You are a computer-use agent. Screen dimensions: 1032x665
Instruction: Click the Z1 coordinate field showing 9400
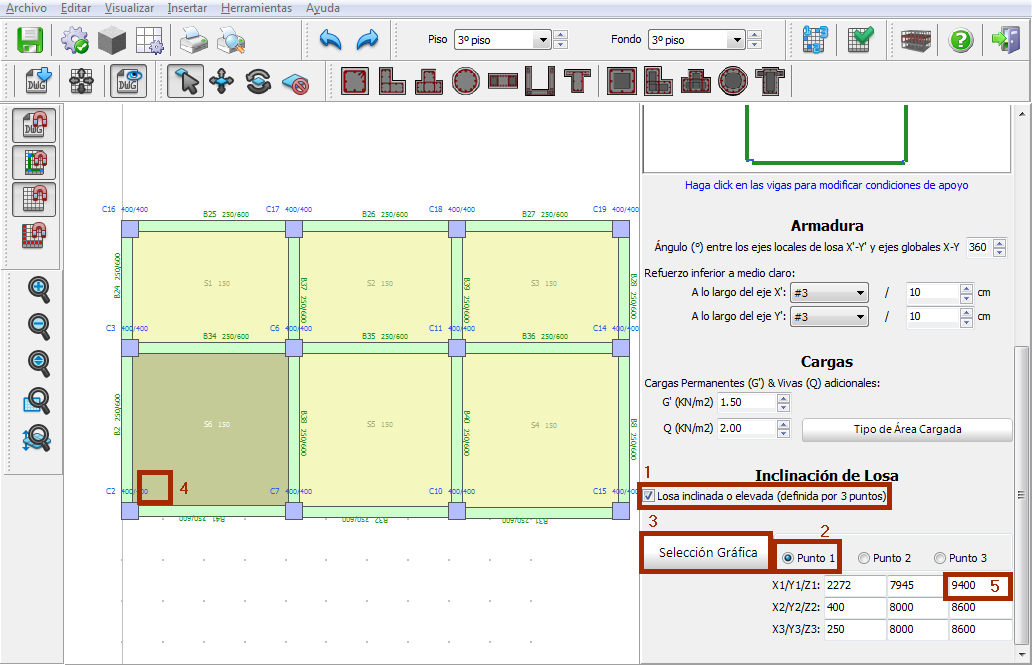964,585
